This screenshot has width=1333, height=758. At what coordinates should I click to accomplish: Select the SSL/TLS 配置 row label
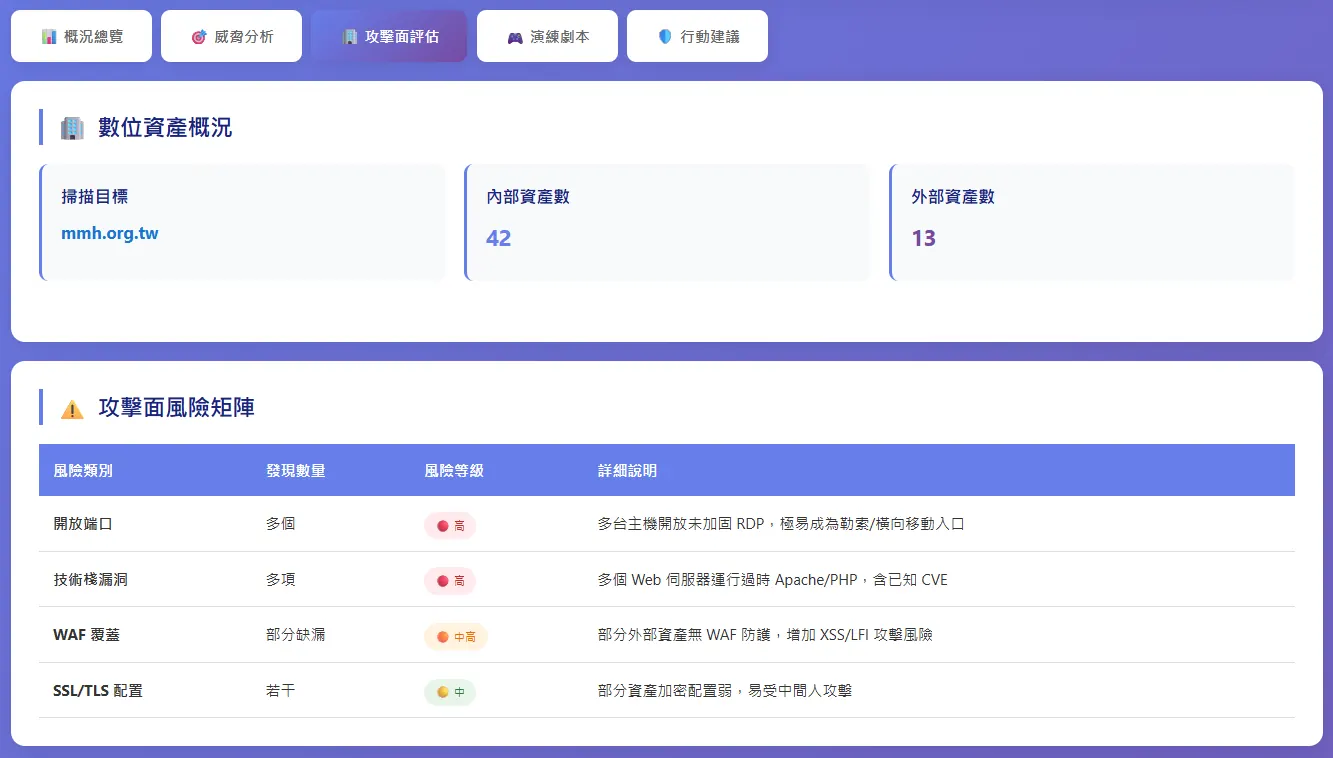[x=98, y=690]
